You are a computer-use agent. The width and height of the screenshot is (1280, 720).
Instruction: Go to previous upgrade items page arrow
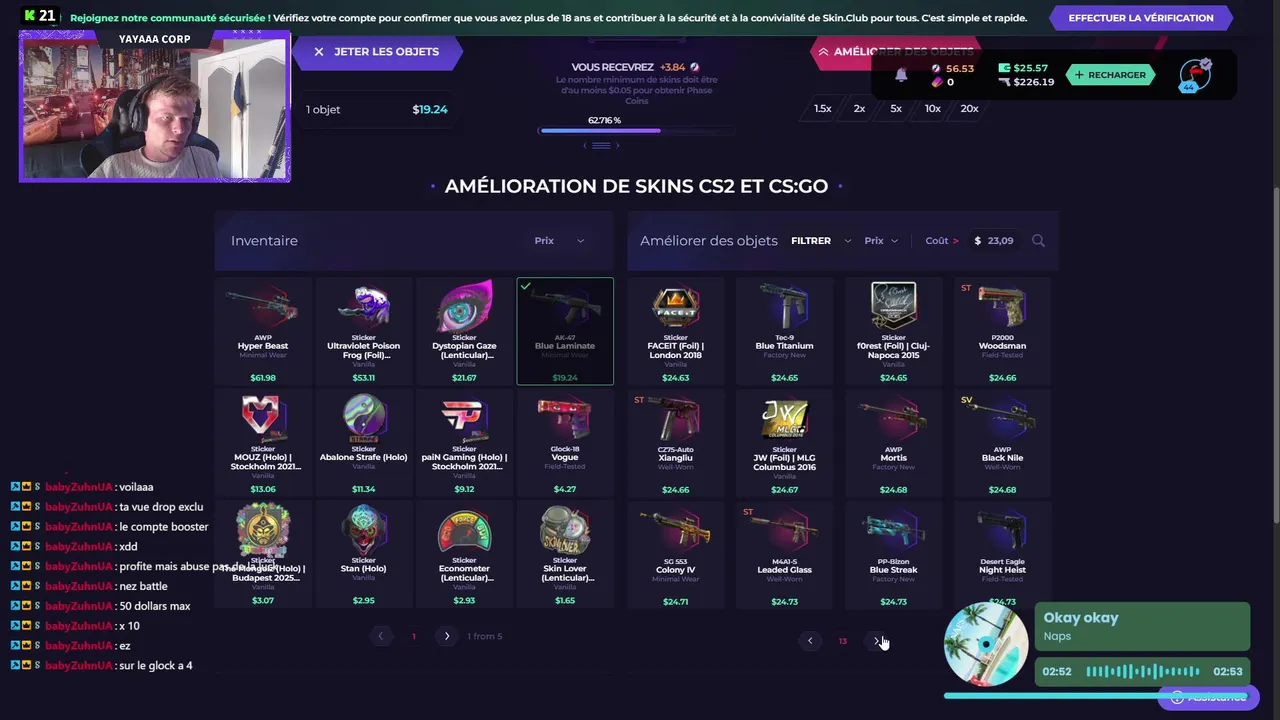pyautogui.click(x=810, y=641)
